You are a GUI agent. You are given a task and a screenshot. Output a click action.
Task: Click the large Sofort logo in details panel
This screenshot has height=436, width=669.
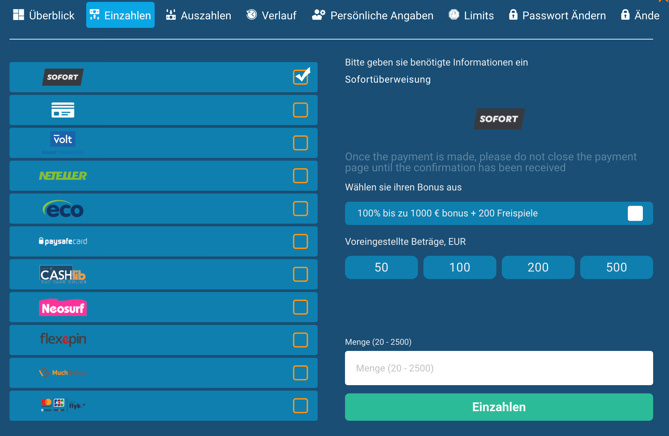pyautogui.click(x=499, y=119)
